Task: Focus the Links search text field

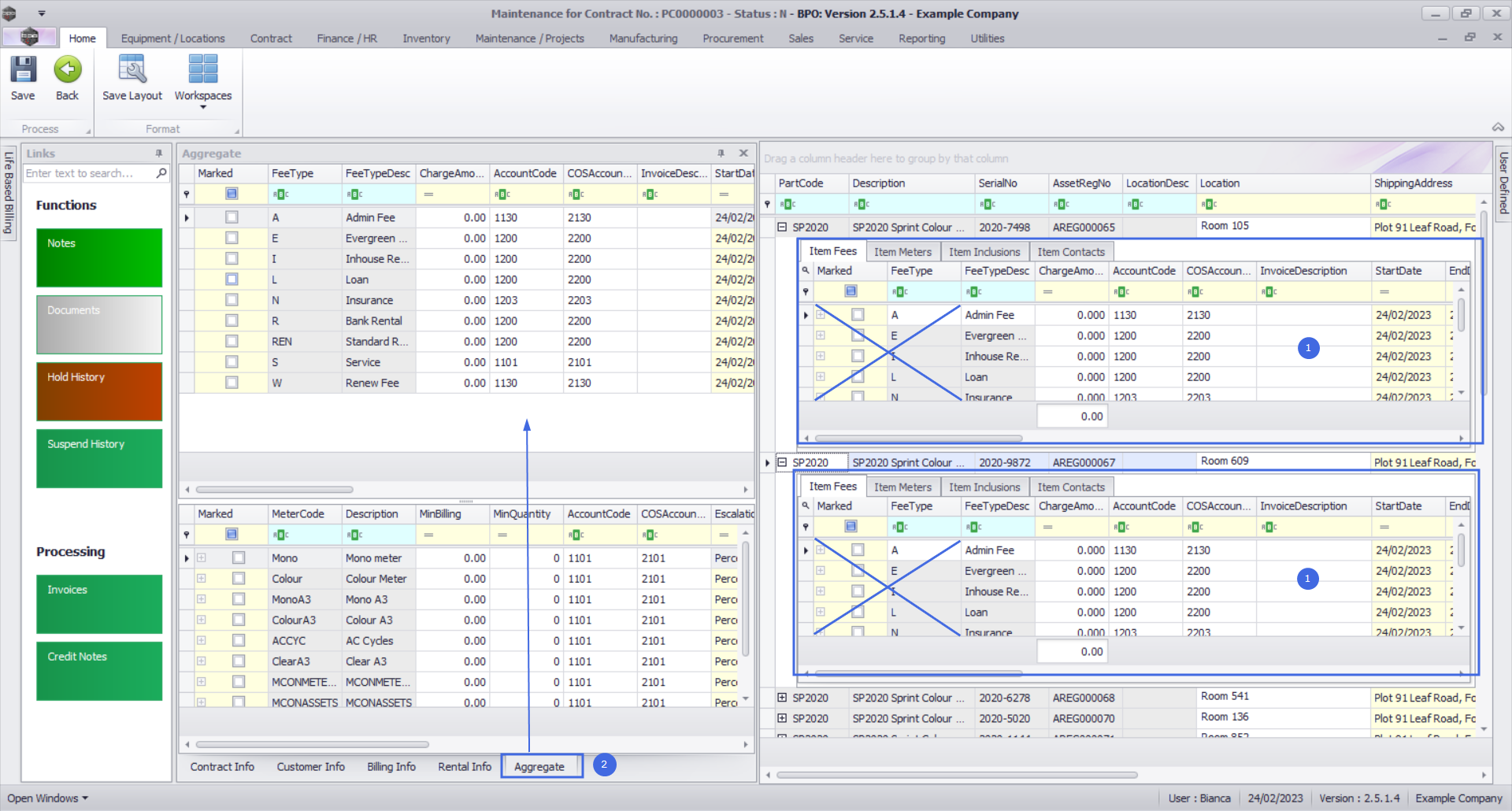Action: pyautogui.click(x=89, y=173)
